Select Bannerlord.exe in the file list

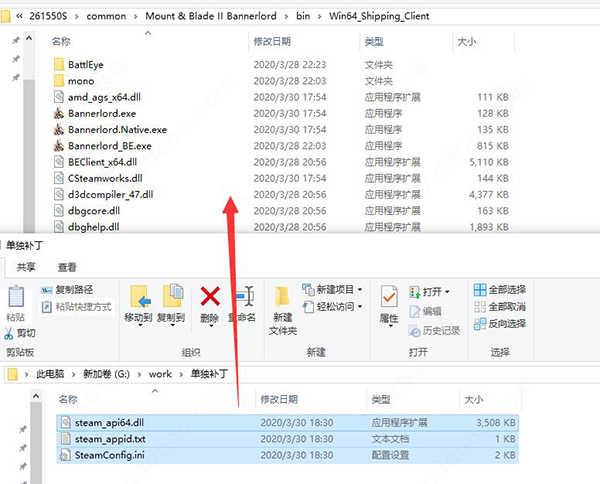pos(103,113)
